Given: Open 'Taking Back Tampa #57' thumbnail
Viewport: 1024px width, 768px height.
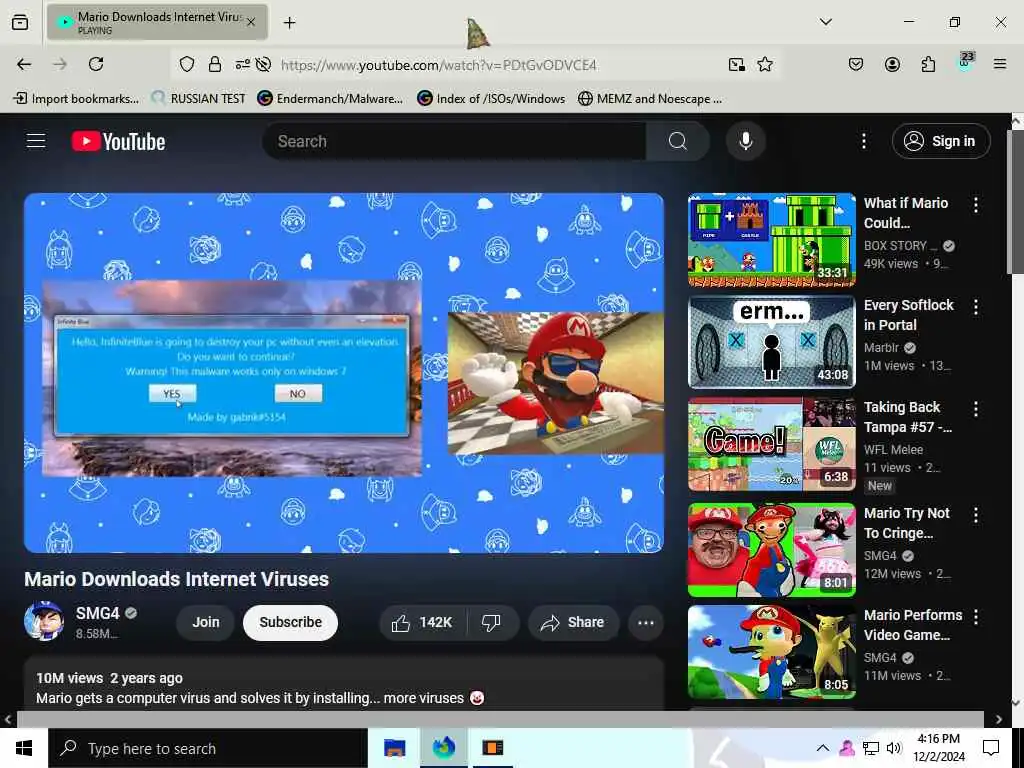Looking at the screenshot, I should point(772,444).
